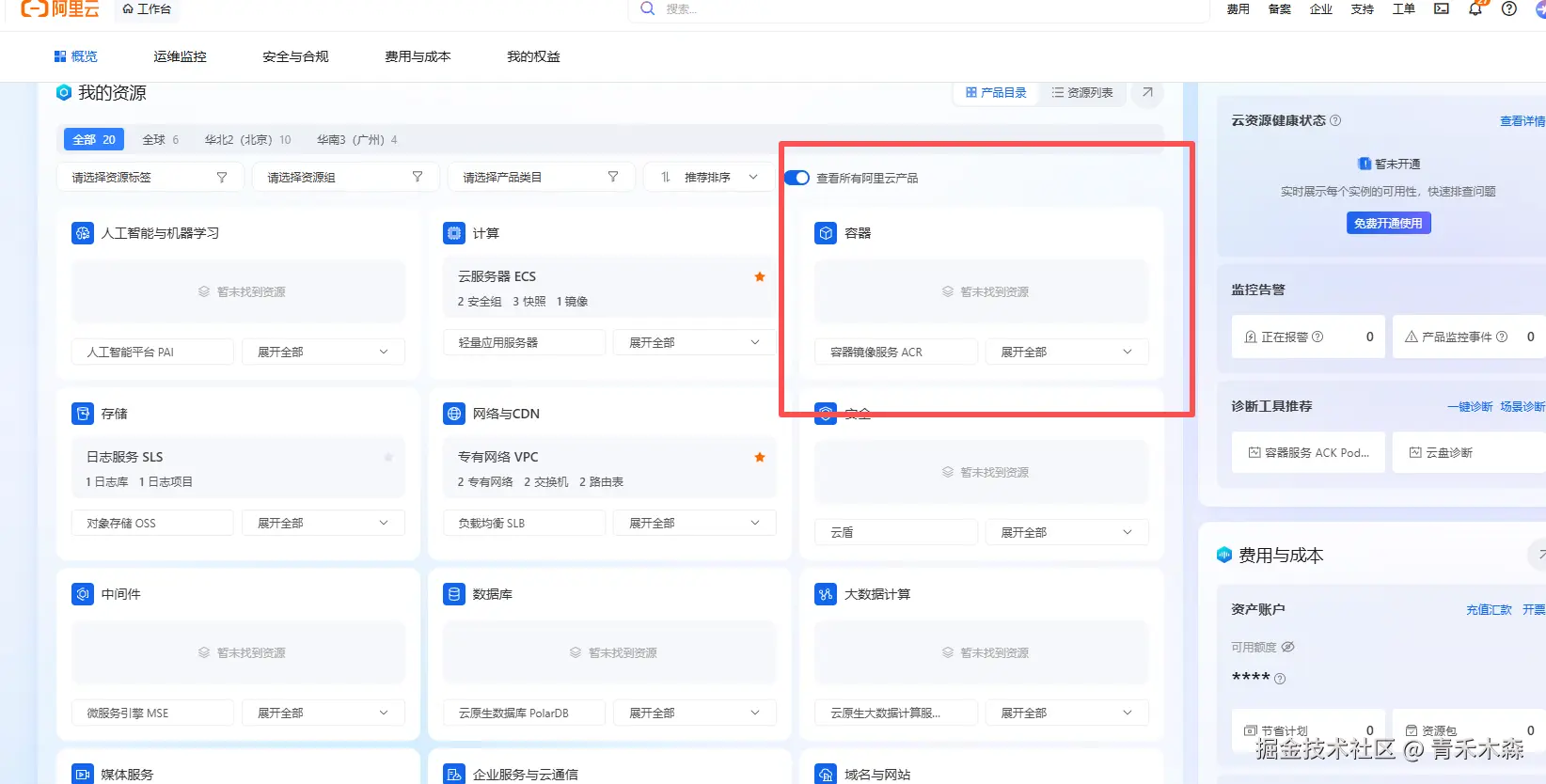The width and height of the screenshot is (1546, 784).
Task: Open the 工单 top menu
Action: pos(1404,8)
